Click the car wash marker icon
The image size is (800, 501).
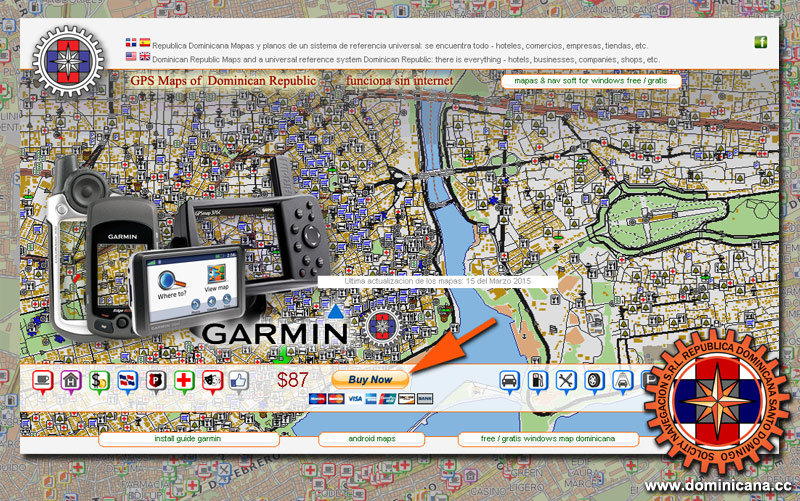(x=622, y=381)
